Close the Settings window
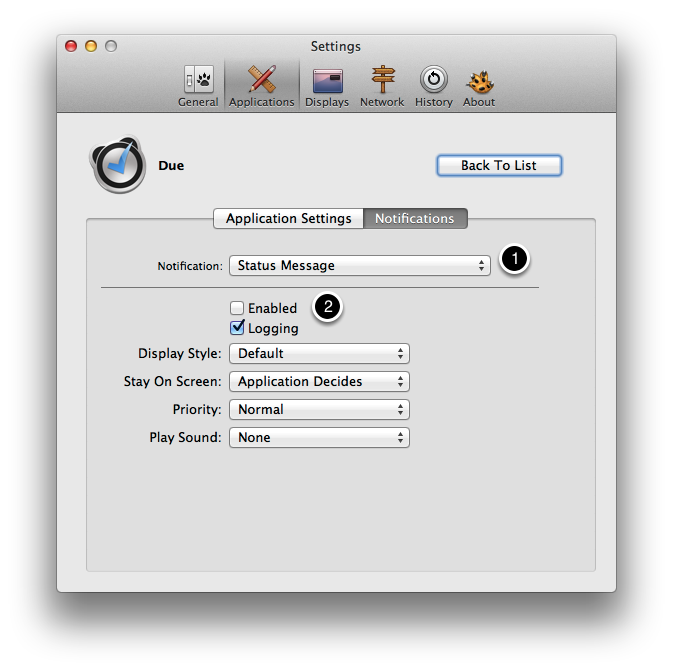Image resolution: width=673 pixels, height=671 pixels. [71, 46]
